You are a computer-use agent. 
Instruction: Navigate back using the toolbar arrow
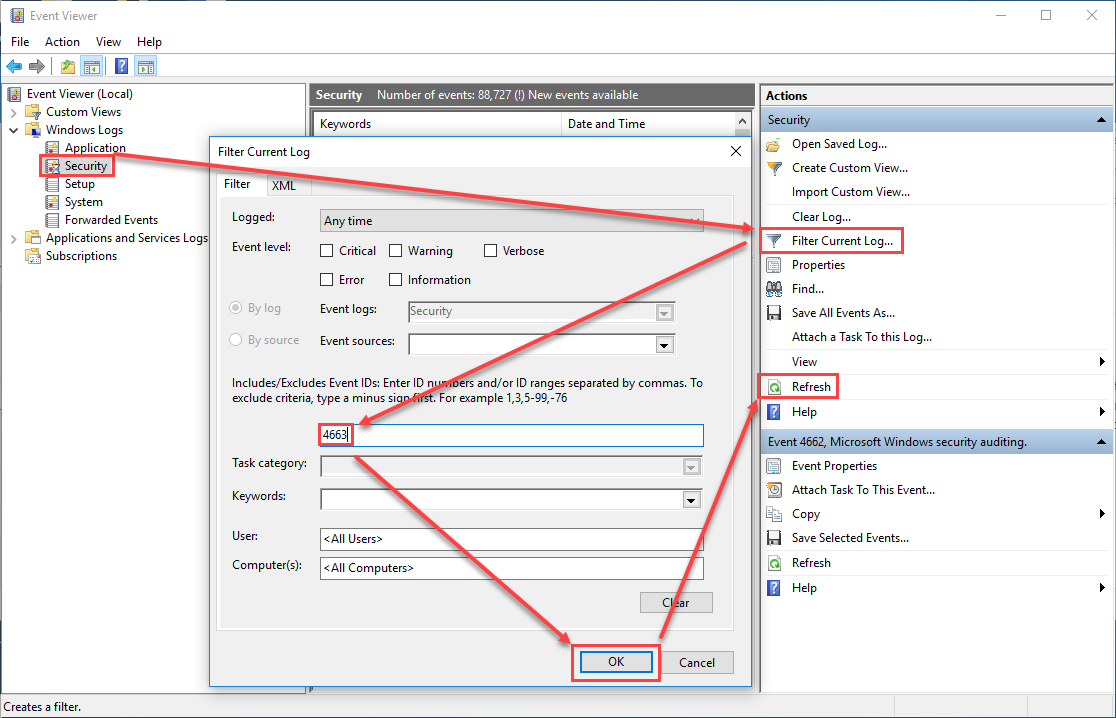pyautogui.click(x=14, y=66)
